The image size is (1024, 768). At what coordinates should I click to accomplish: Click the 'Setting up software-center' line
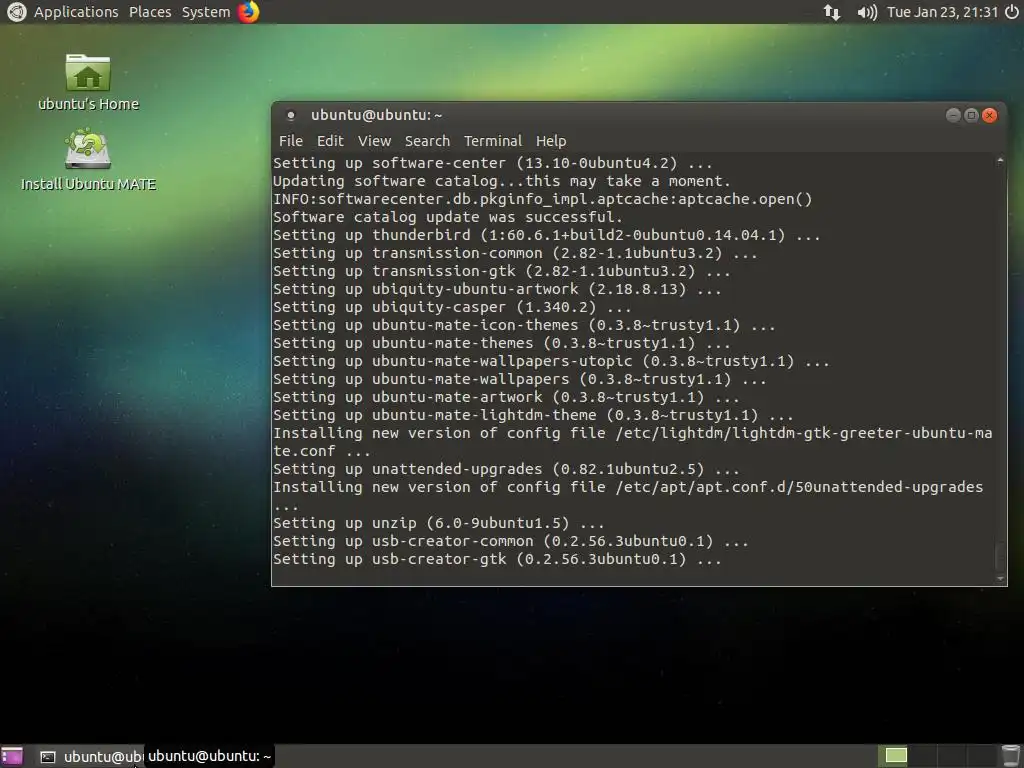point(492,163)
